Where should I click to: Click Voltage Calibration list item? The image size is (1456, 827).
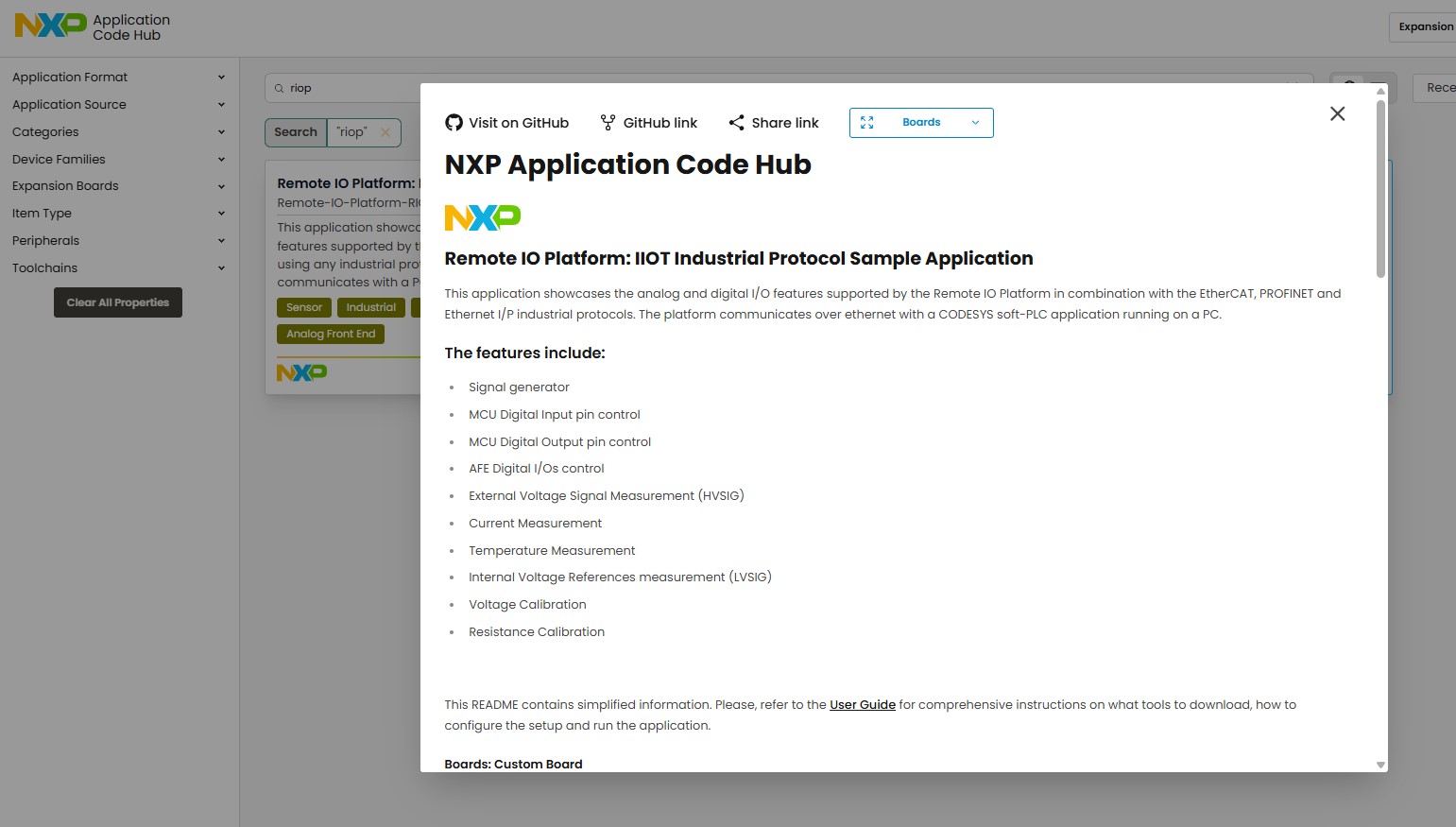pyautogui.click(x=527, y=605)
